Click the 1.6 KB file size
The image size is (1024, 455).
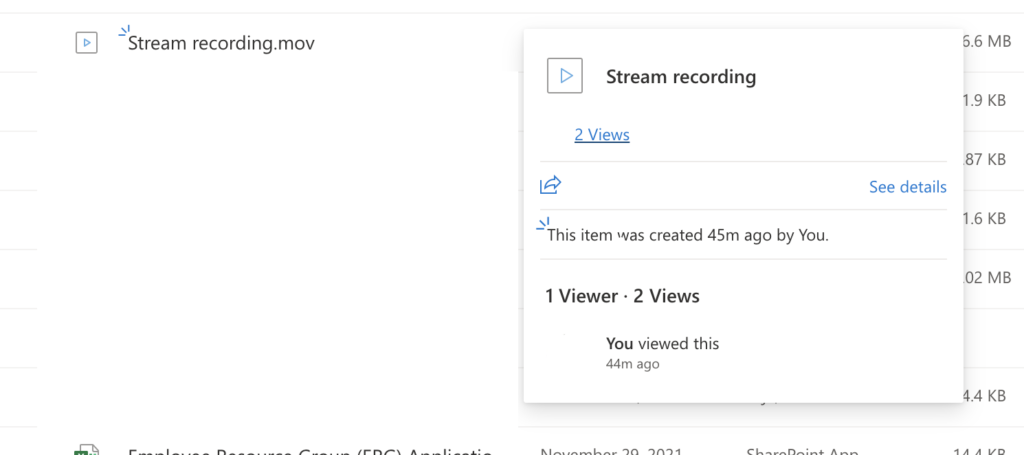(984, 219)
